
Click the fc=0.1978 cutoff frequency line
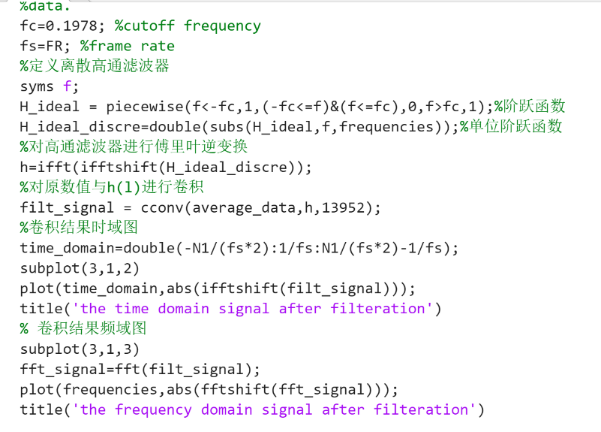(x=140, y=26)
